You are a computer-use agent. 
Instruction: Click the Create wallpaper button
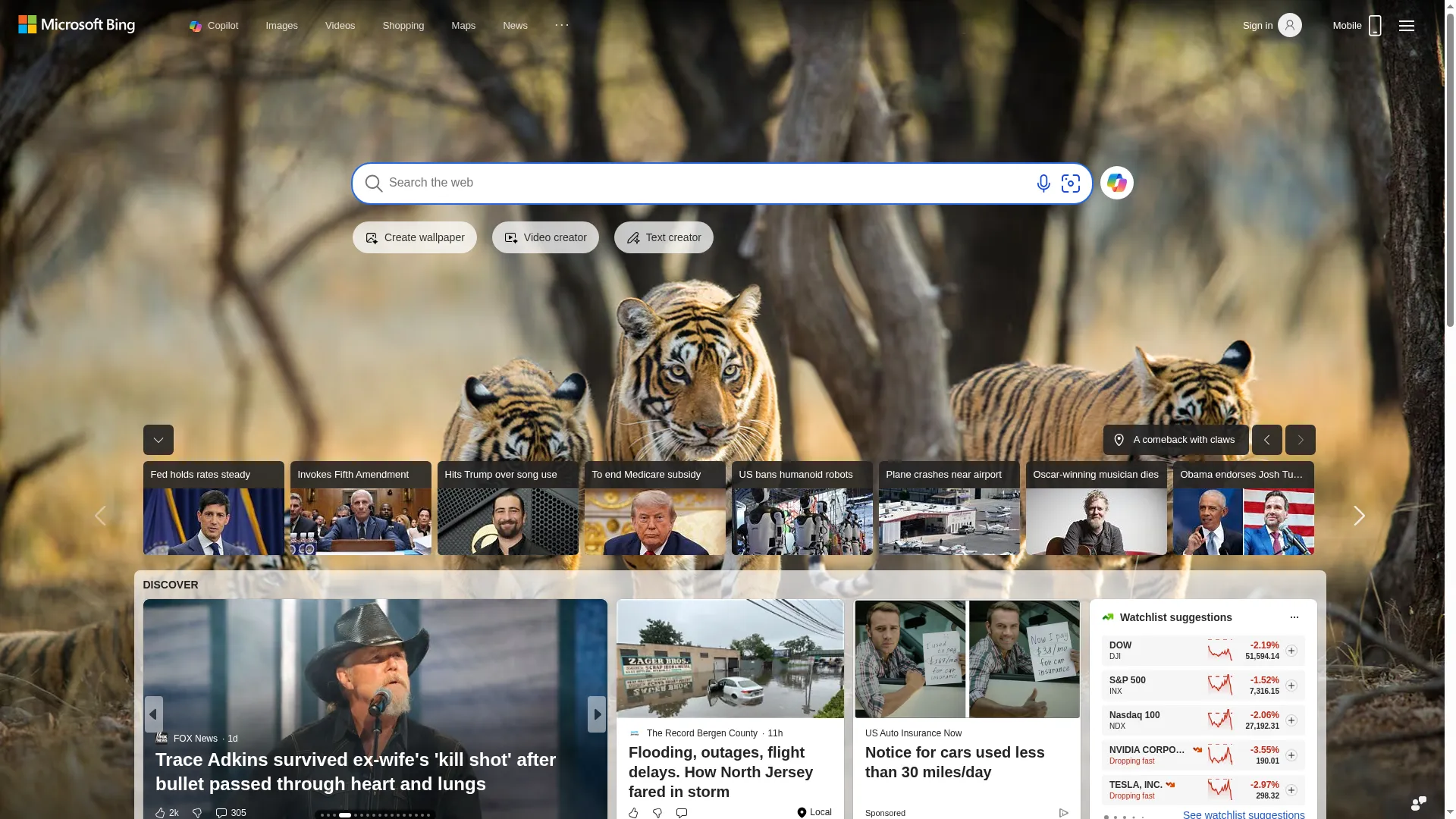(x=415, y=237)
